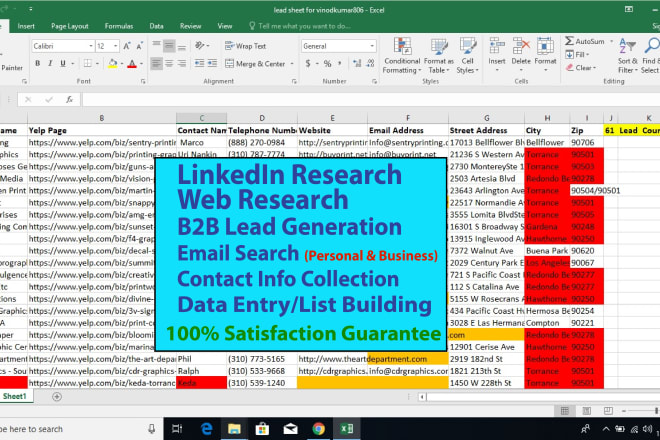Open the Page Layout tab
This screenshot has width=660, height=440.
[69, 26]
